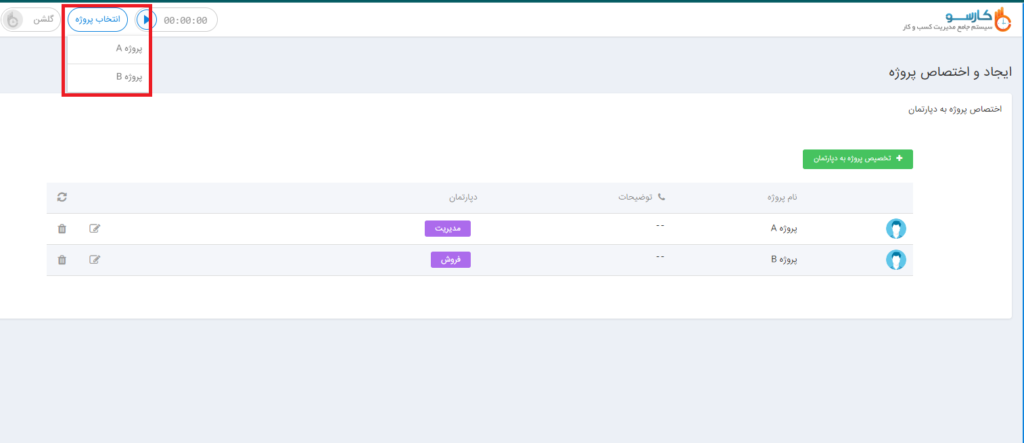Click the توضیحات column header
The image size is (1024, 443).
click(641, 197)
